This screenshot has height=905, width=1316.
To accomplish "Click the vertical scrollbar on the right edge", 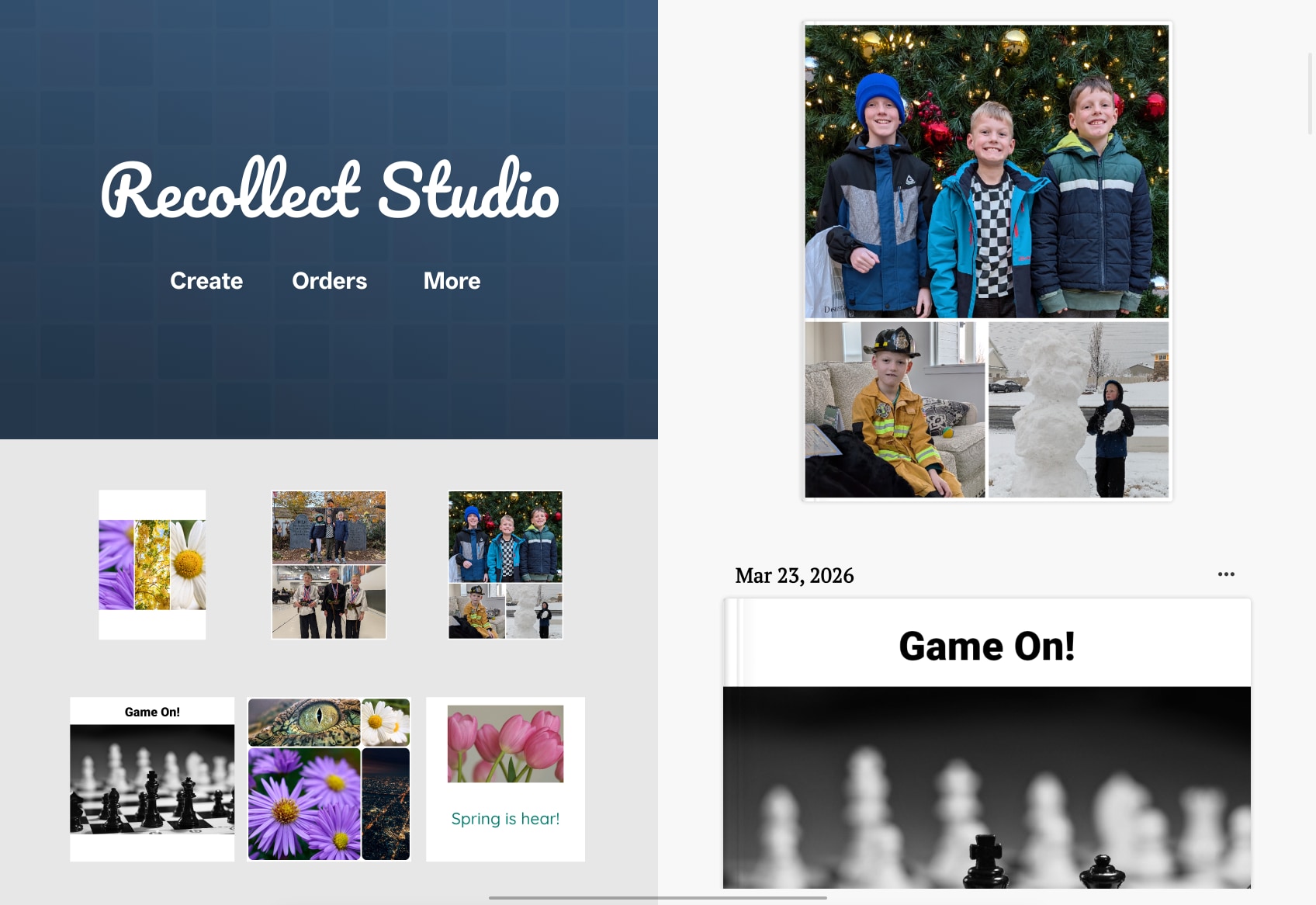I will click(x=1311, y=93).
